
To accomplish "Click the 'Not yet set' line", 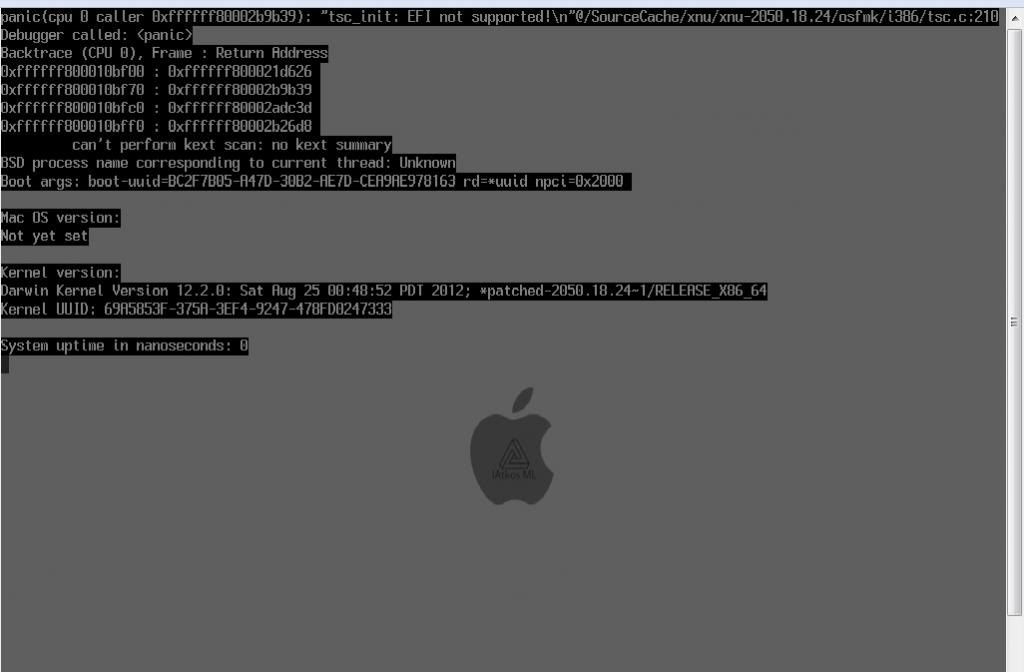I will point(44,236).
